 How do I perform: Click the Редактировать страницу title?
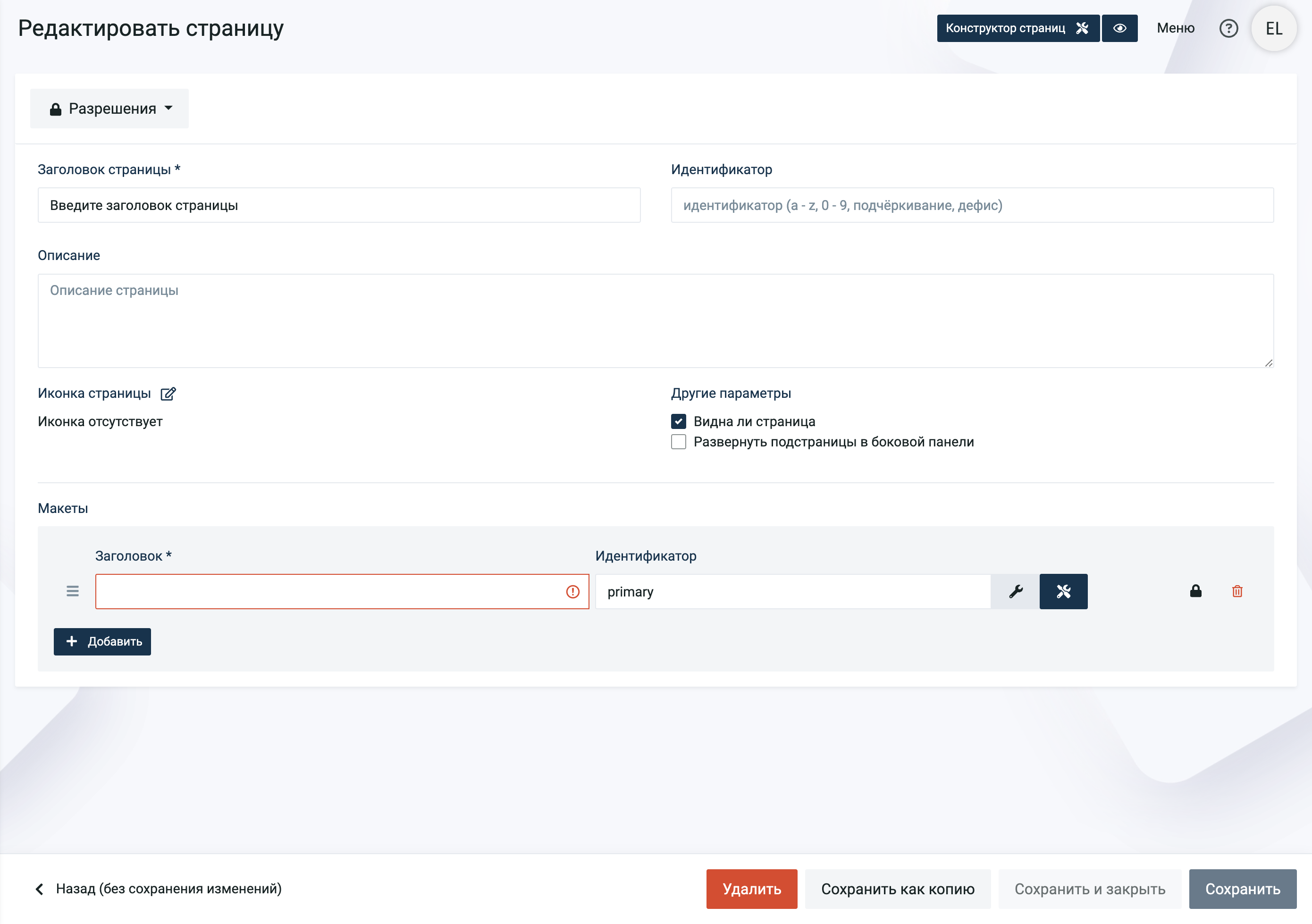151,28
